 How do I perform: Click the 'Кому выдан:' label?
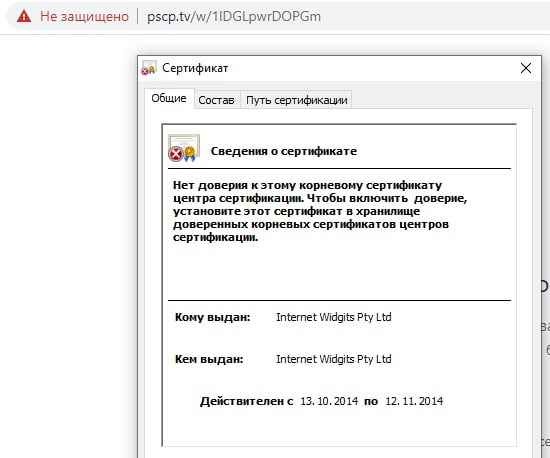[213, 317]
